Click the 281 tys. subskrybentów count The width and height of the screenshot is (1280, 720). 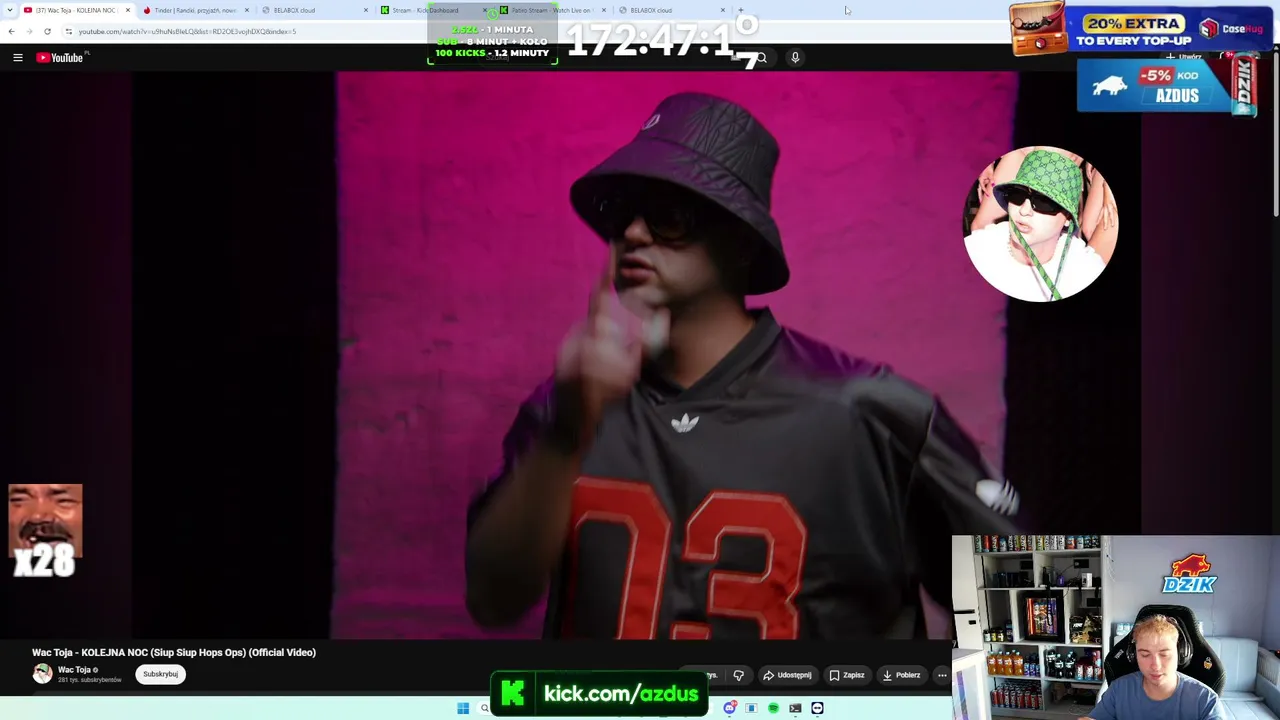[90, 680]
